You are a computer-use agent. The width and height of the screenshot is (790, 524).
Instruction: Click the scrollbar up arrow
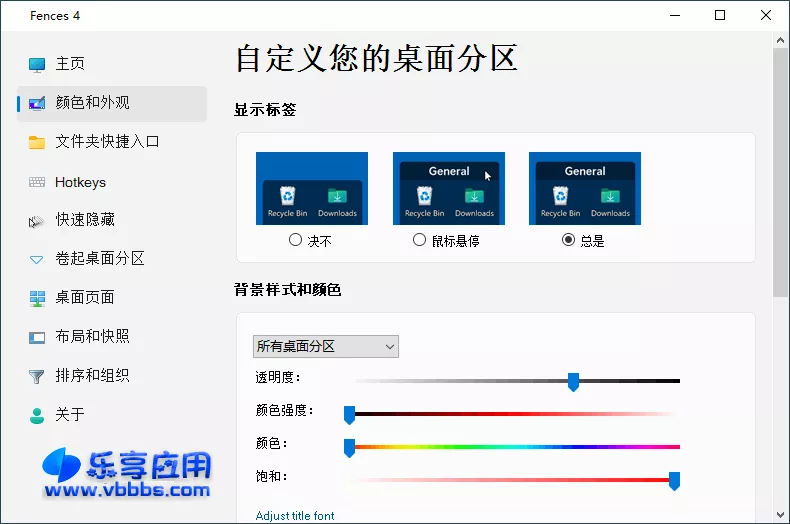pyautogui.click(x=780, y=40)
